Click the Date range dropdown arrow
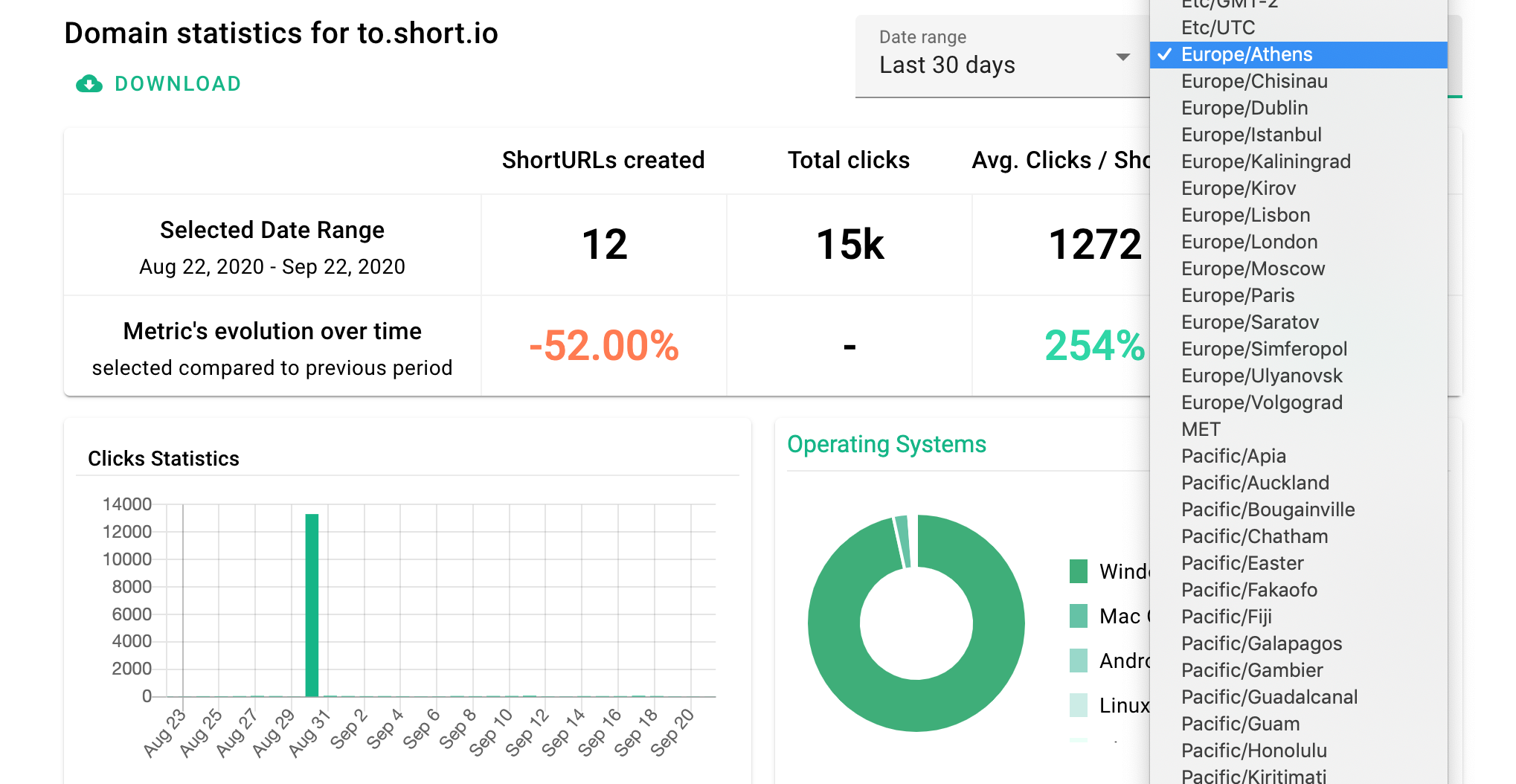Image resolution: width=1516 pixels, height=784 pixels. tap(1122, 57)
